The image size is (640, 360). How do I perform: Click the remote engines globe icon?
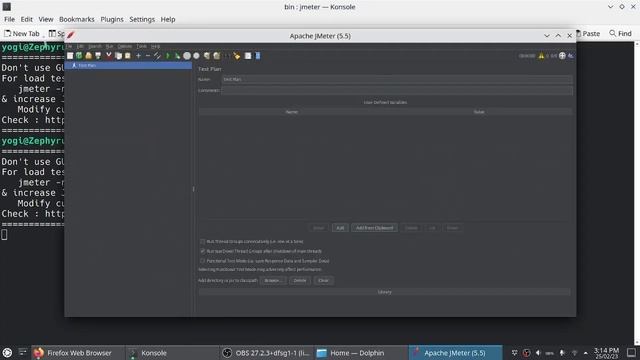point(562,56)
